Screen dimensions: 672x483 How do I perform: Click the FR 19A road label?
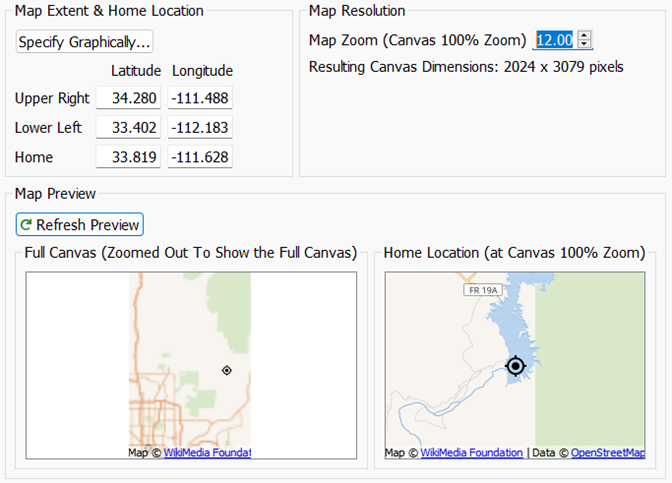(481, 290)
